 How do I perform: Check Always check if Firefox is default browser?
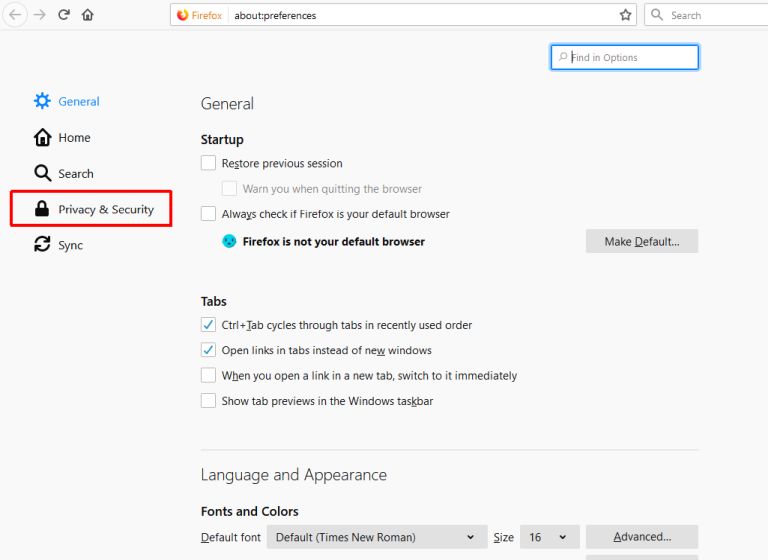pos(208,214)
